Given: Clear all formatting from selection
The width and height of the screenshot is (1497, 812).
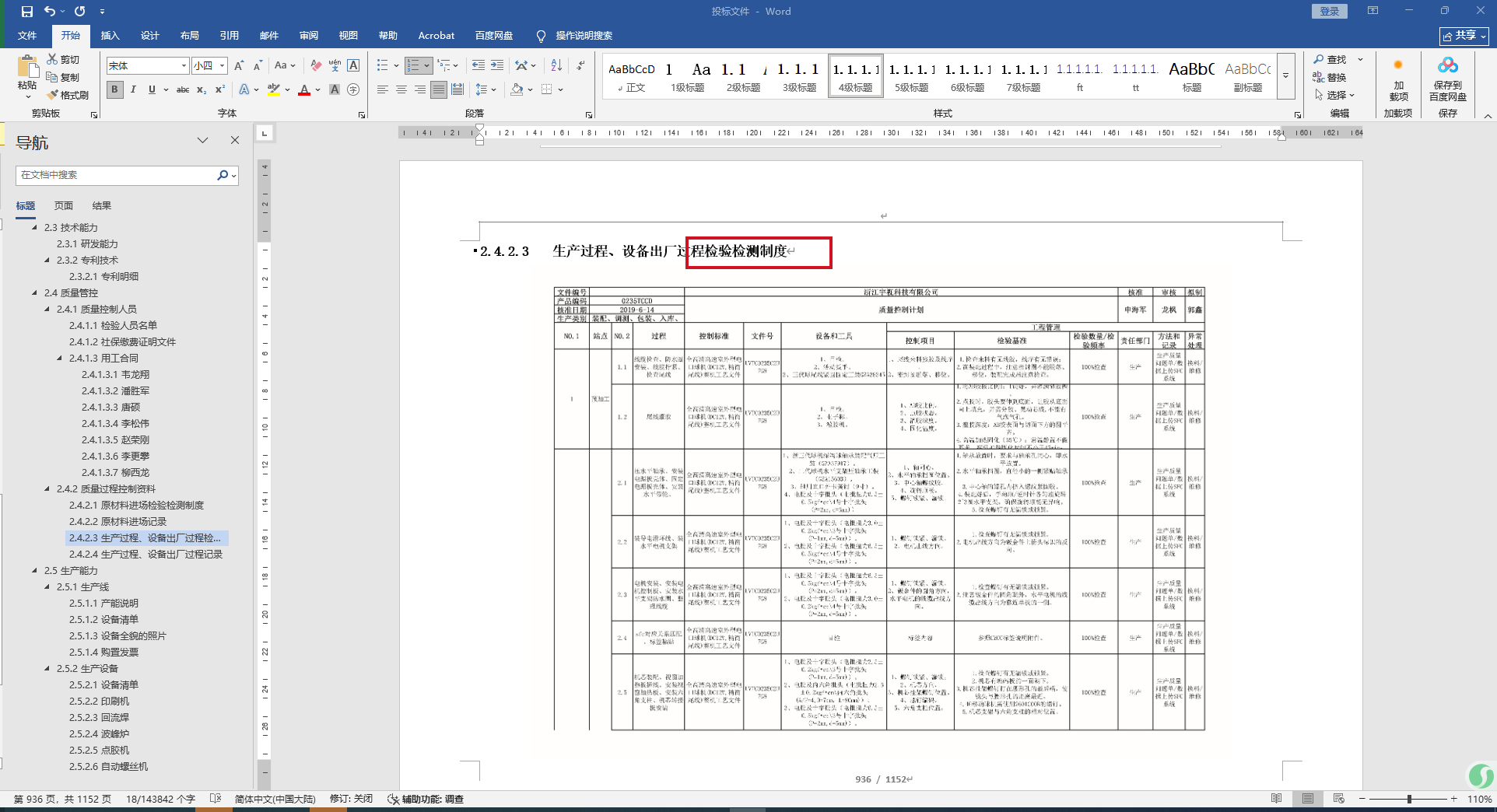Looking at the screenshot, I should (x=315, y=66).
